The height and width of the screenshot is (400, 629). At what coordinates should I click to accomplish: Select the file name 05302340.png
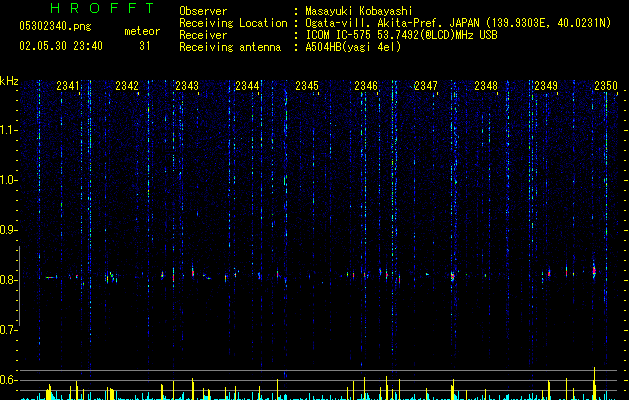[x=55, y=26]
